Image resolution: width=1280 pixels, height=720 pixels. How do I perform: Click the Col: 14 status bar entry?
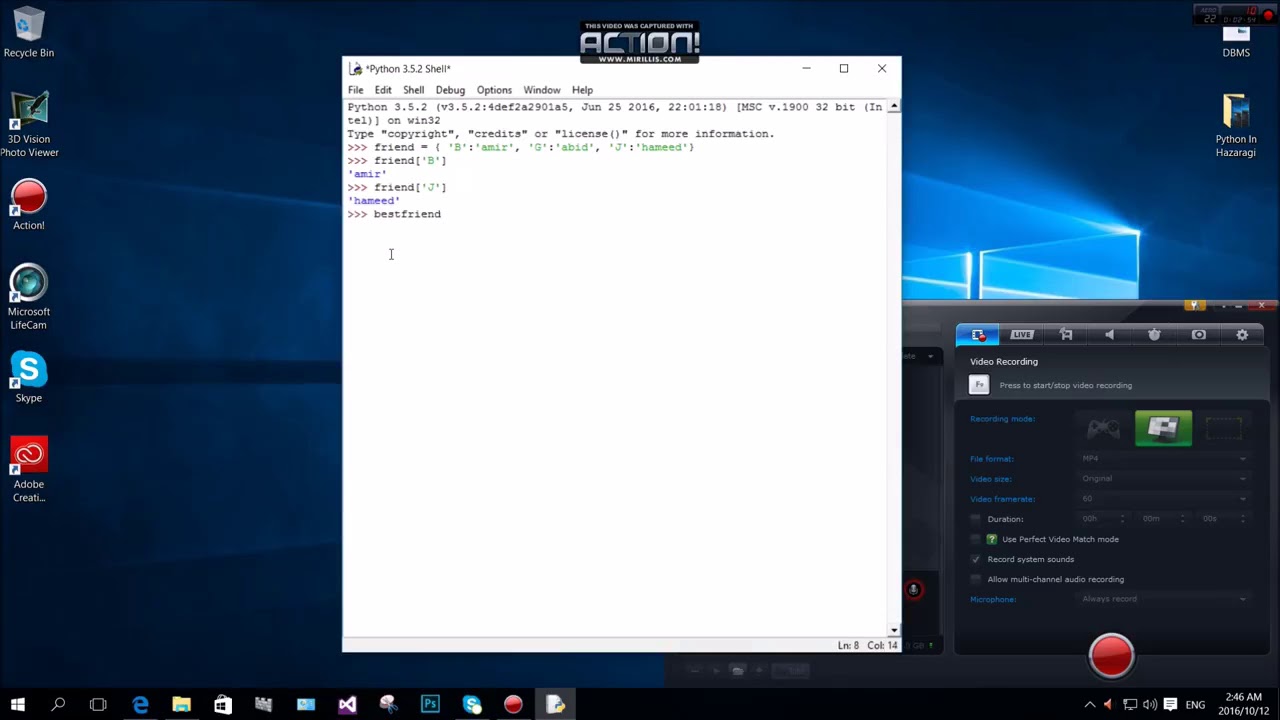point(882,645)
